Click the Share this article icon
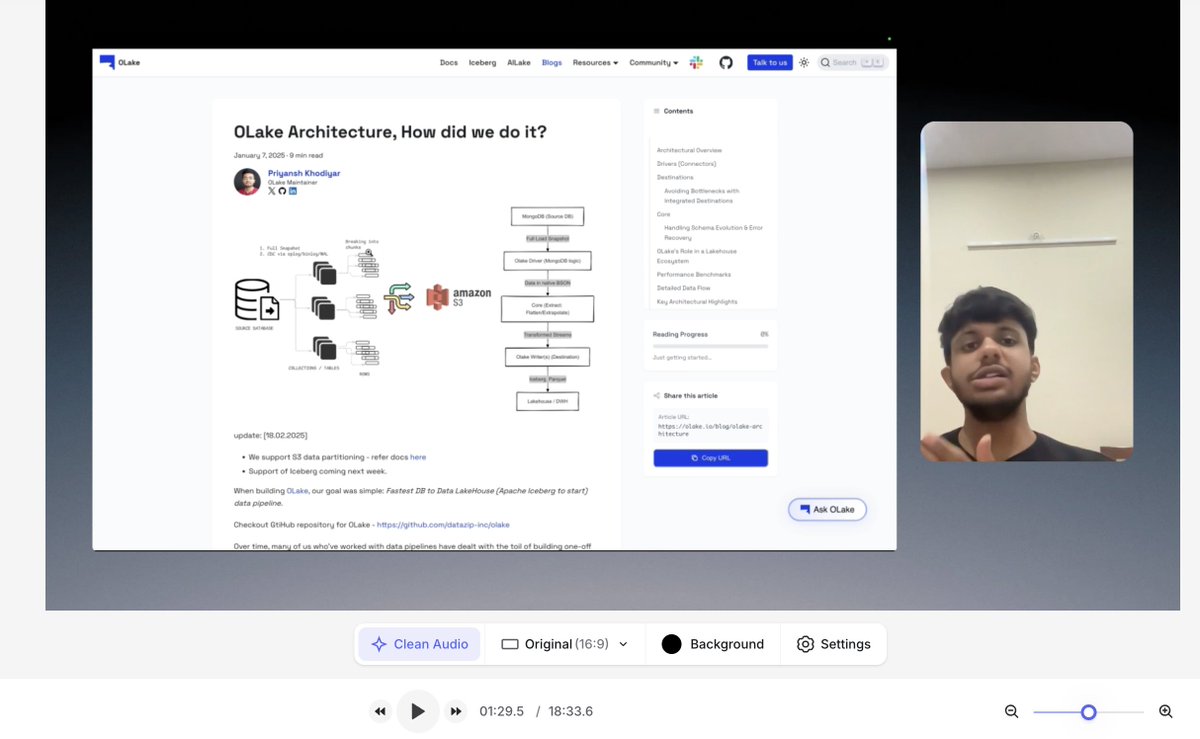The image size is (1200, 739). [656, 396]
